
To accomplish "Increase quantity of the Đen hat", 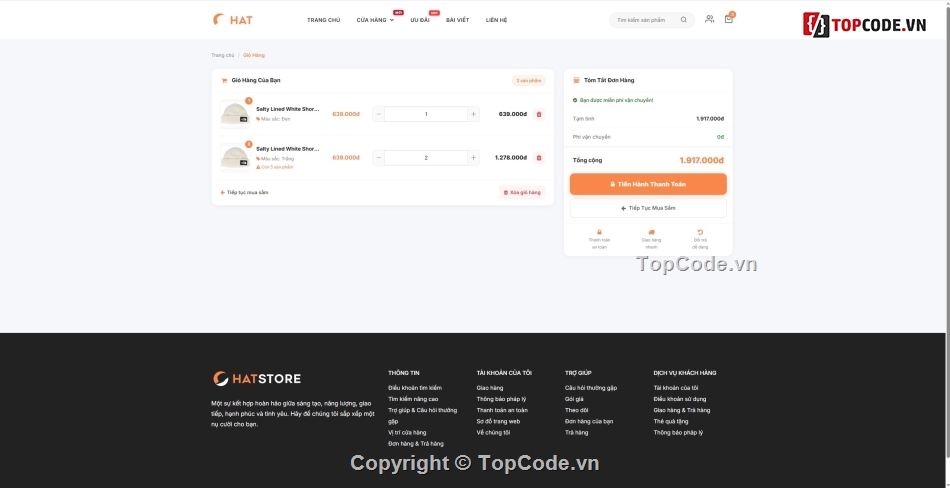I will [473, 114].
